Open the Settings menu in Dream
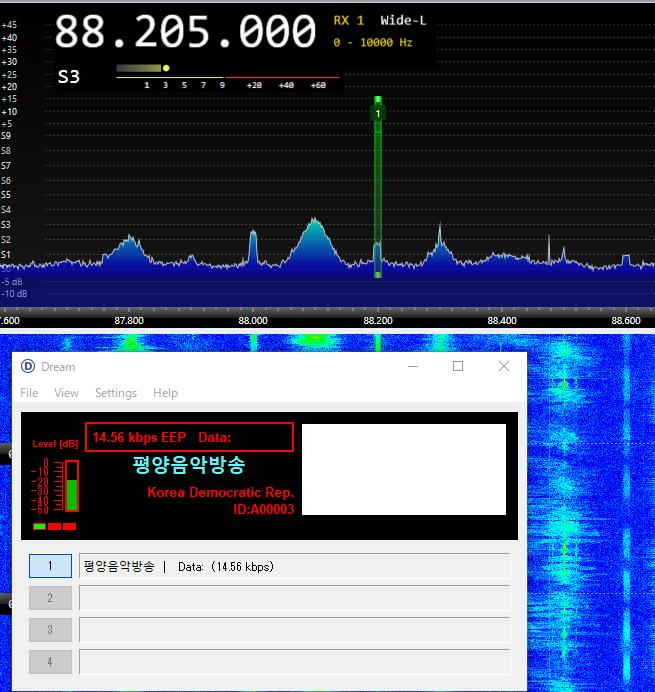Image resolution: width=655 pixels, height=692 pixels. pyautogui.click(x=116, y=393)
